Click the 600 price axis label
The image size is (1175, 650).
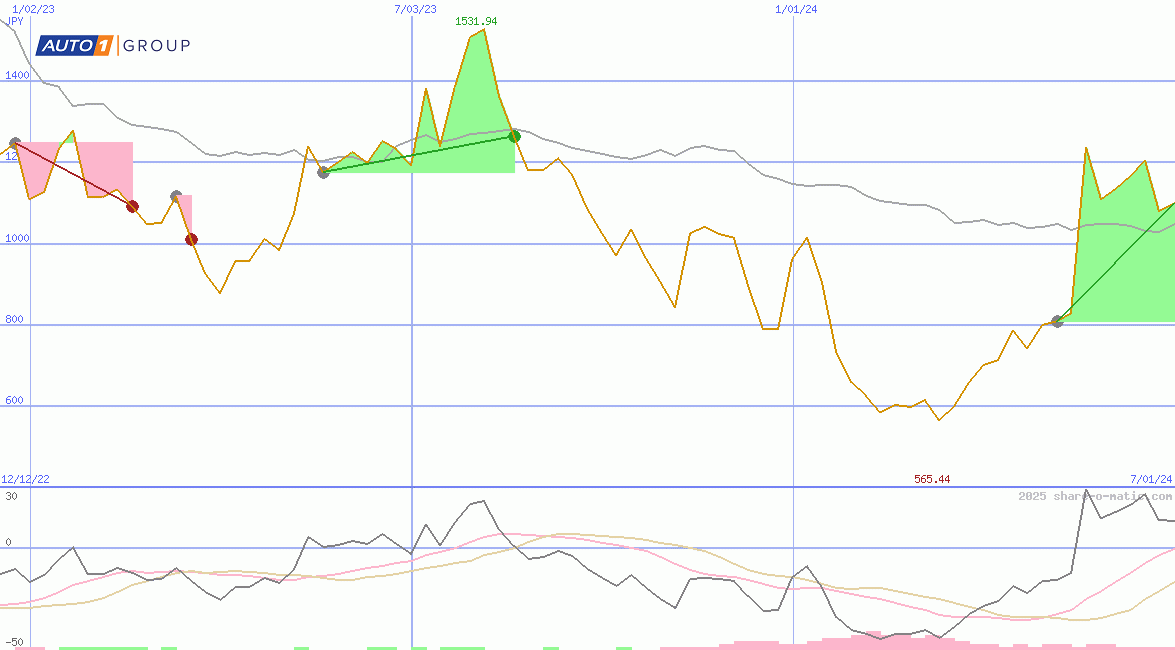tap(13, 400)
